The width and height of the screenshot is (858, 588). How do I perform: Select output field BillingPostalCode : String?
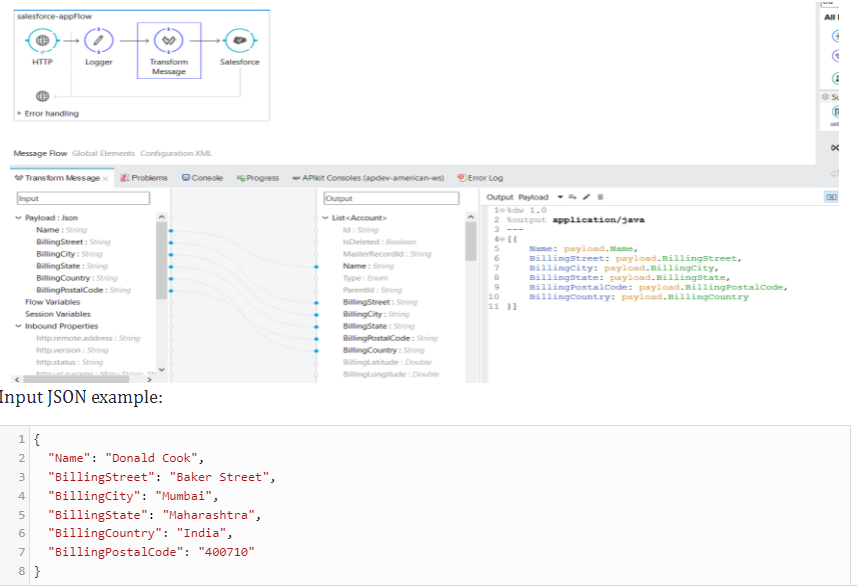pyautogui.click(x=390, y=338)
